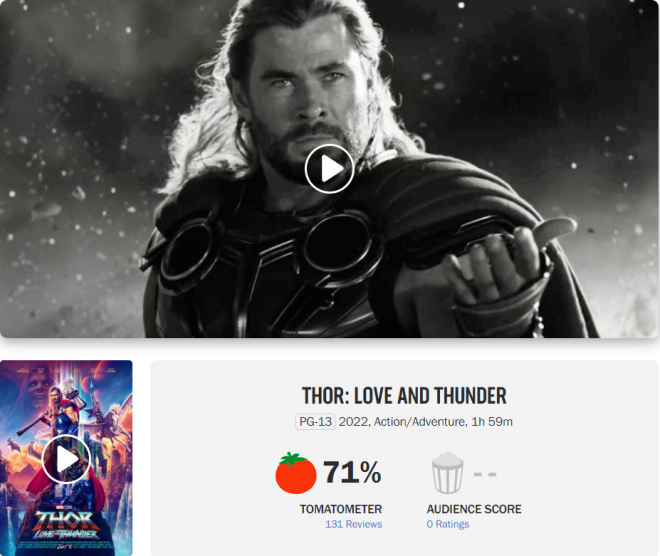This screenshot has width=660, height=556.
Task: Click the Action/Adventure genre text
Action: point(419,422)
